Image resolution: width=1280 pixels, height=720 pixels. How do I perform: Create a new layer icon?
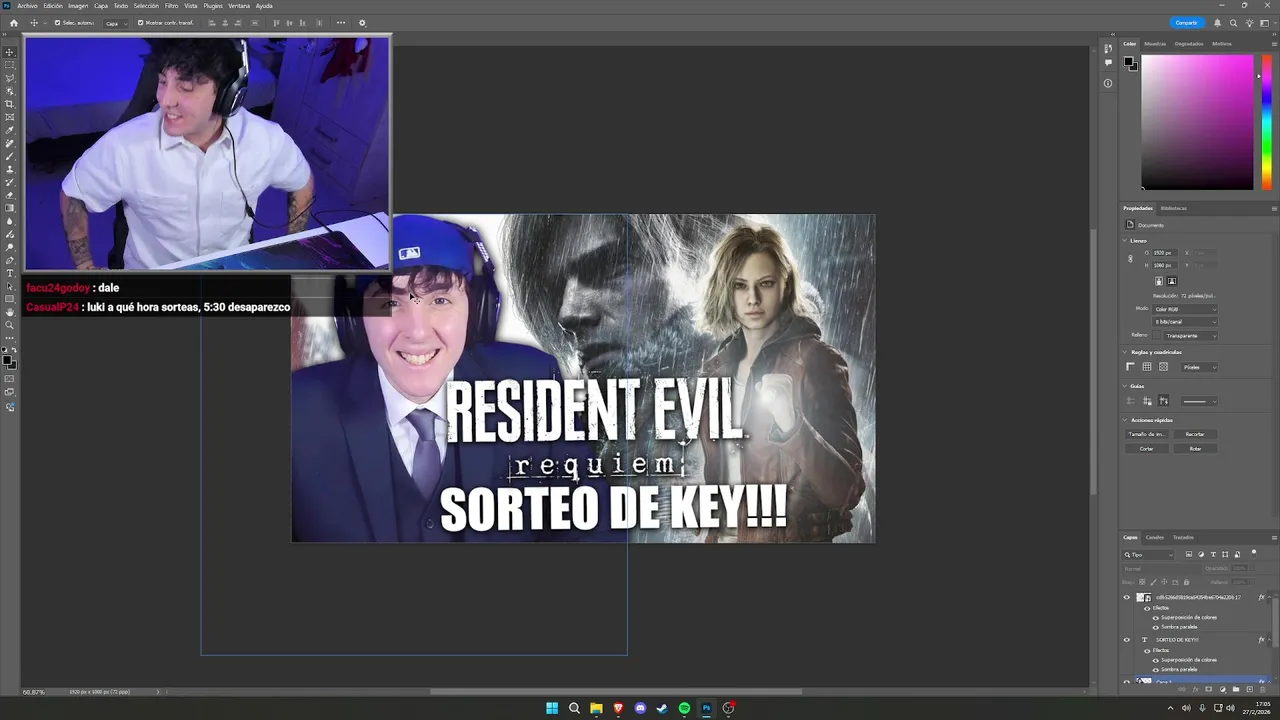click(x=1249, y=689)
